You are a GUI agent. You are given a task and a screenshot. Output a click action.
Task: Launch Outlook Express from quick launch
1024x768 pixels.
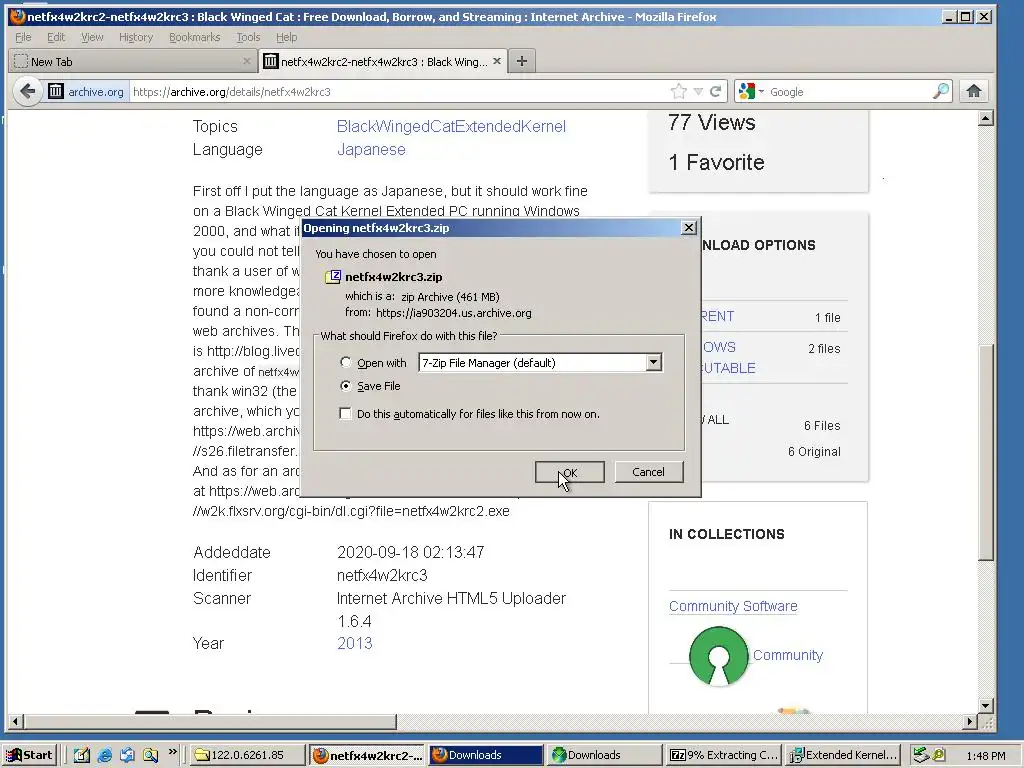[x=127, y=755]
